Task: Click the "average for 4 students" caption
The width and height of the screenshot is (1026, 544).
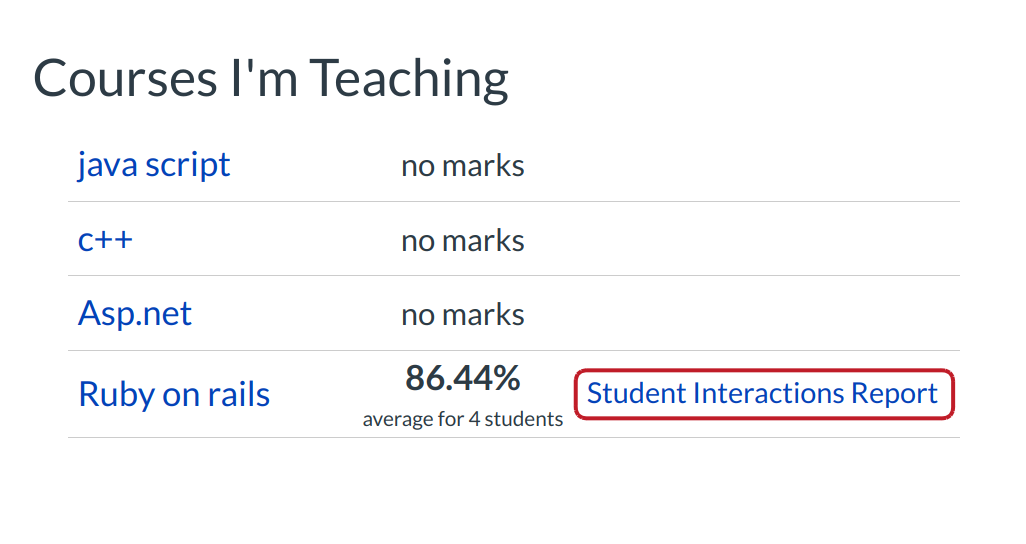Action: [462, 420]
